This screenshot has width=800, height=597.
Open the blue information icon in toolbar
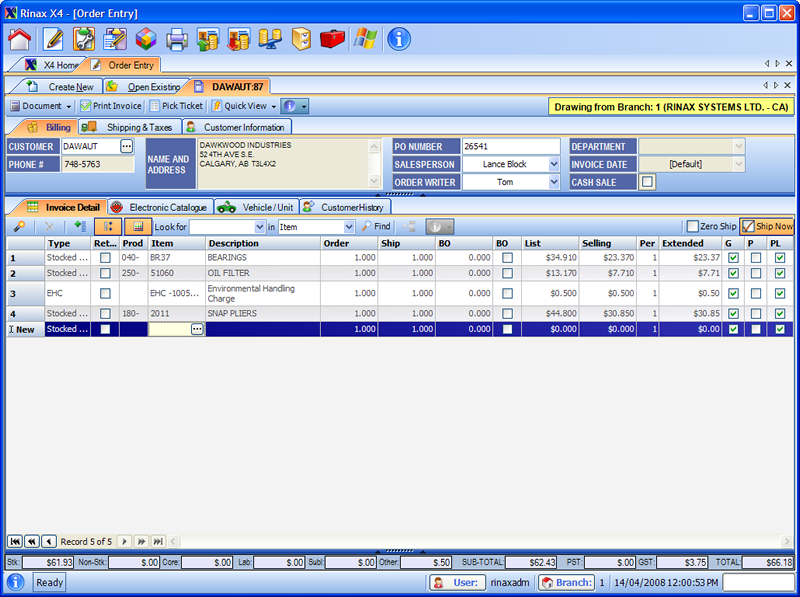click(398, 39)
